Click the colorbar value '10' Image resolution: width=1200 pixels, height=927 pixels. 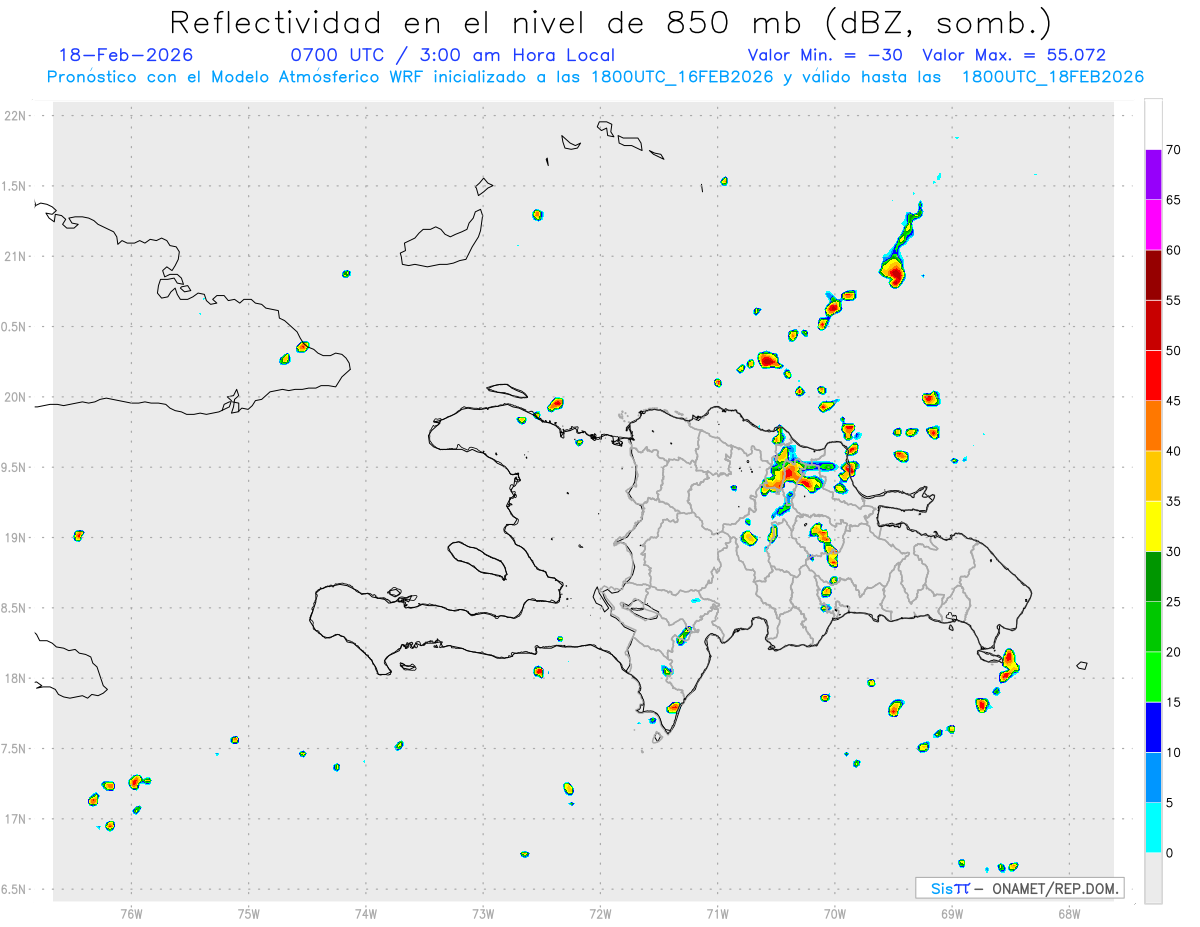[1173, 752]
